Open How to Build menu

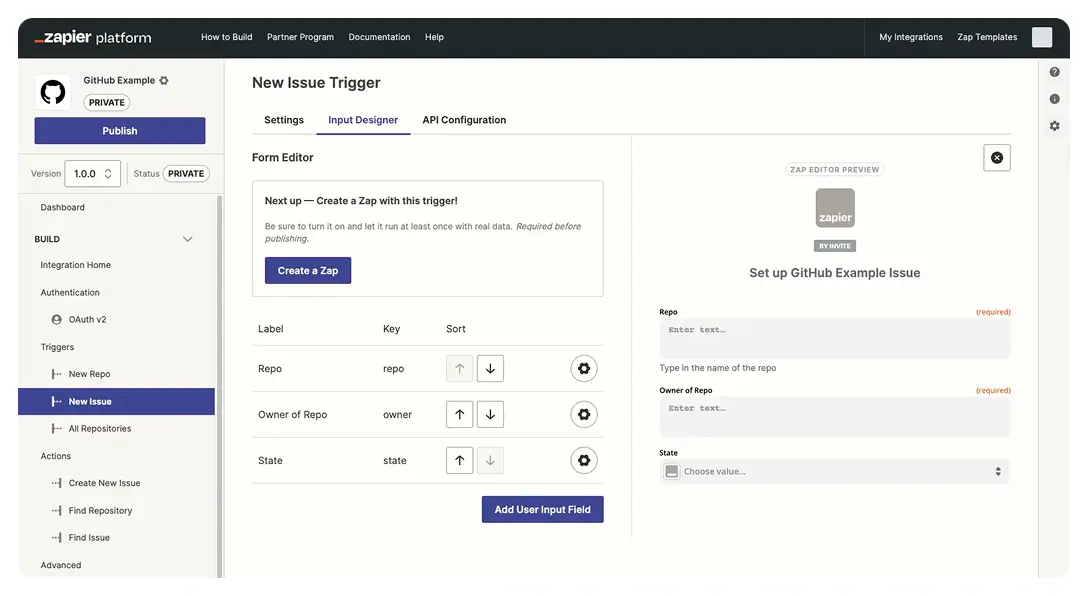(x=227, y=37)
